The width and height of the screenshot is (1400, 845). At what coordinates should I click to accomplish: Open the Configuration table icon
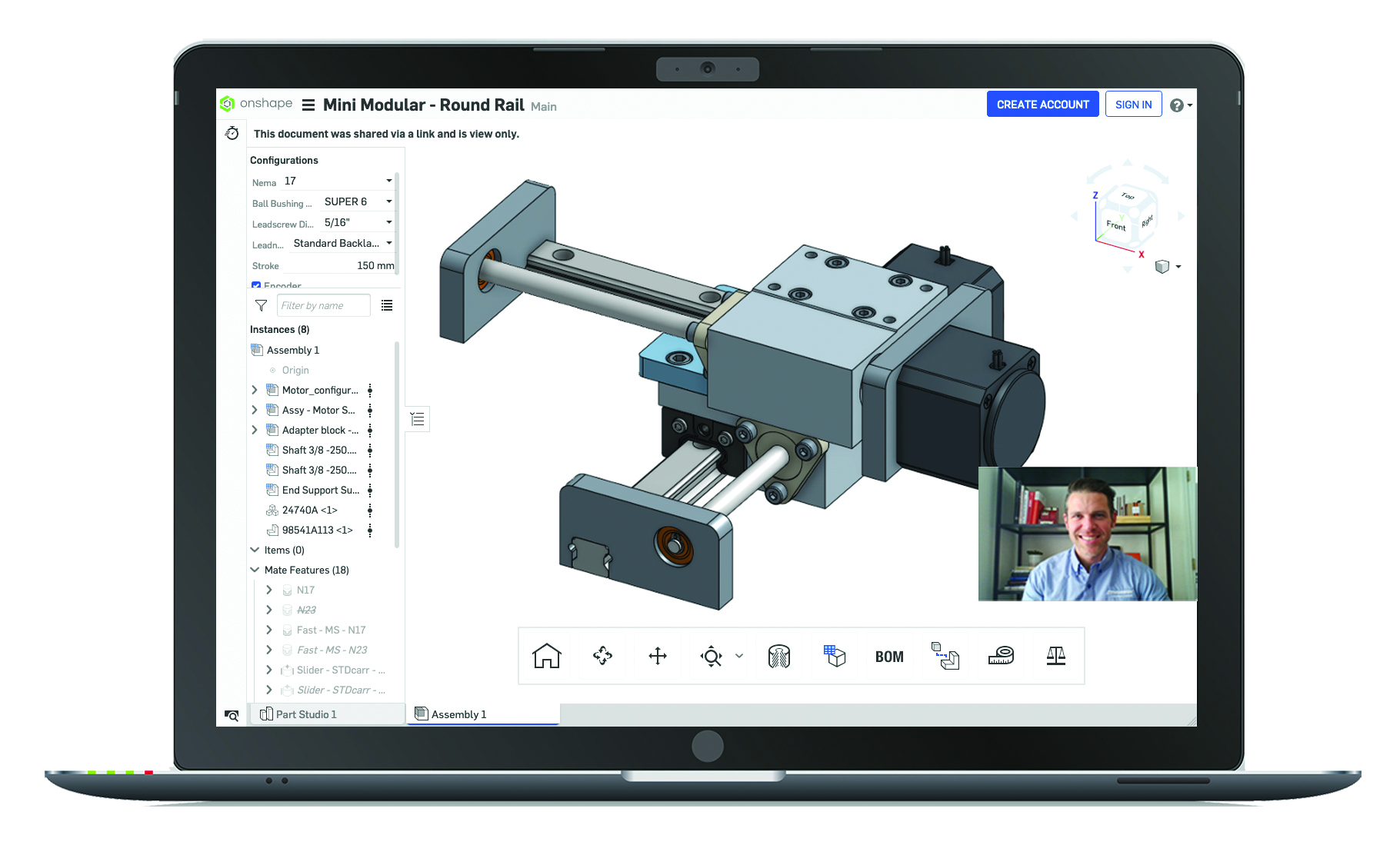[x=835, y=656]
